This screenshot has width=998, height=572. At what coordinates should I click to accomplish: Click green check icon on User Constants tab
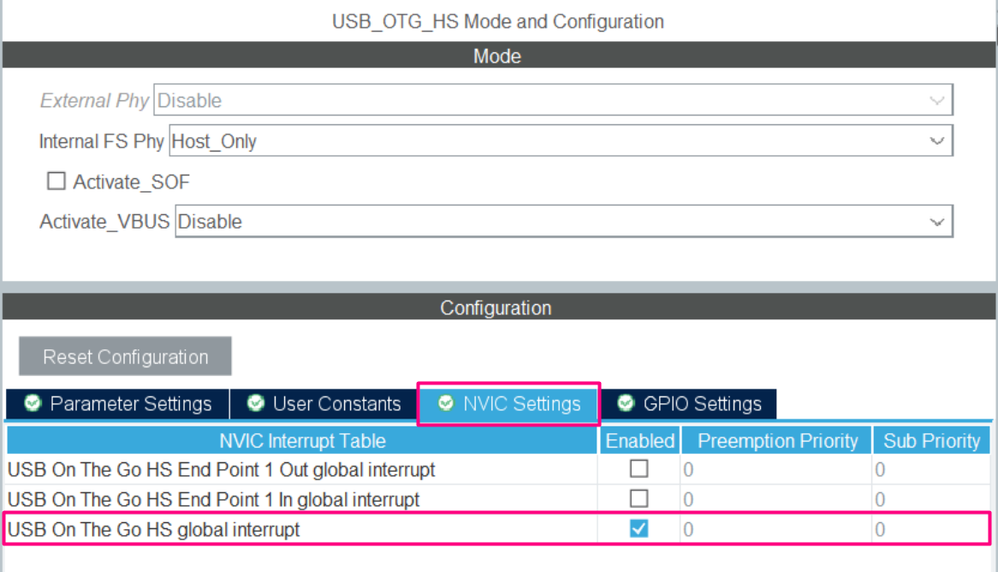(256, 403)
